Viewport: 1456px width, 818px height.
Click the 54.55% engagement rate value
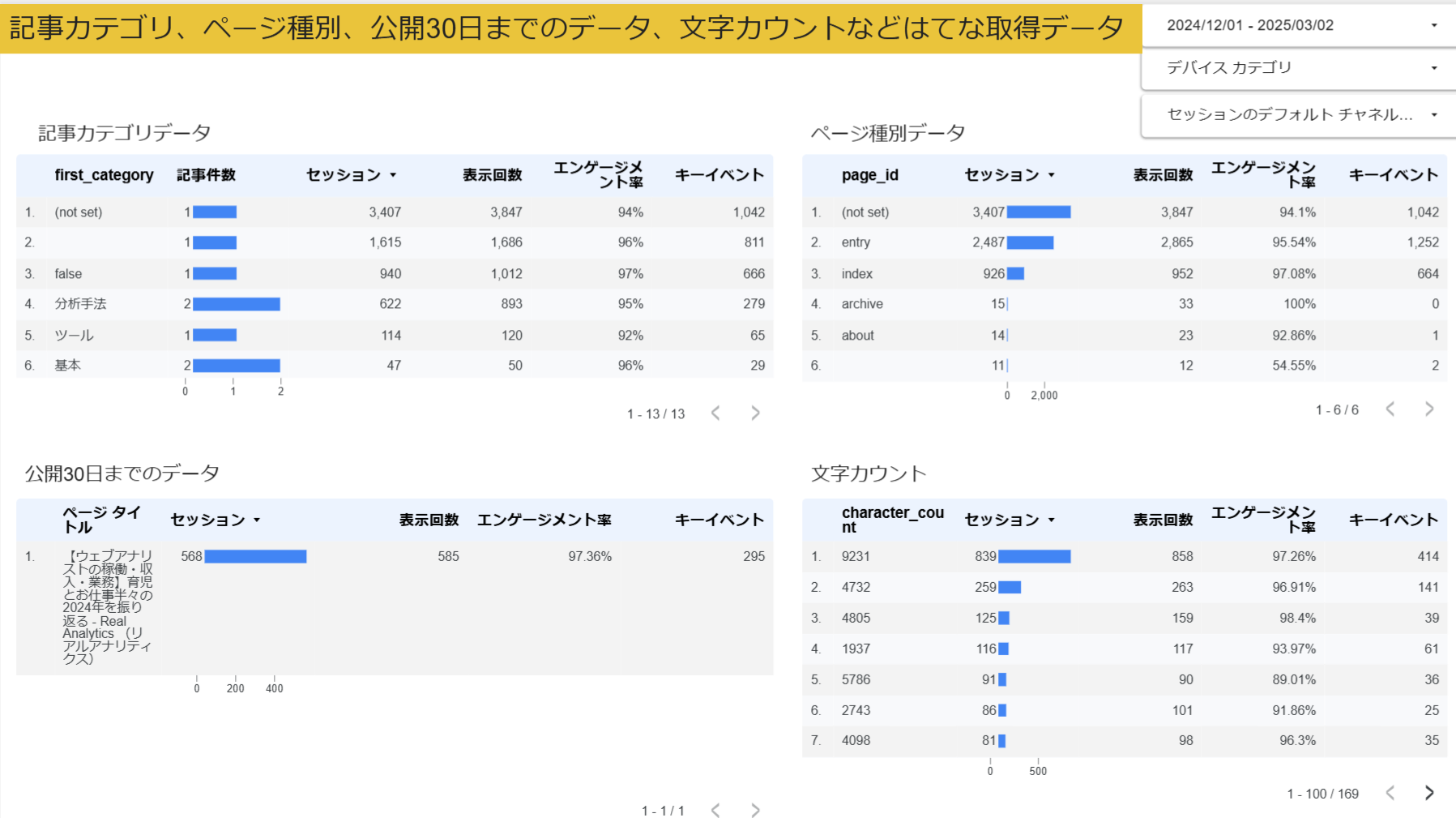[1294, 366]
